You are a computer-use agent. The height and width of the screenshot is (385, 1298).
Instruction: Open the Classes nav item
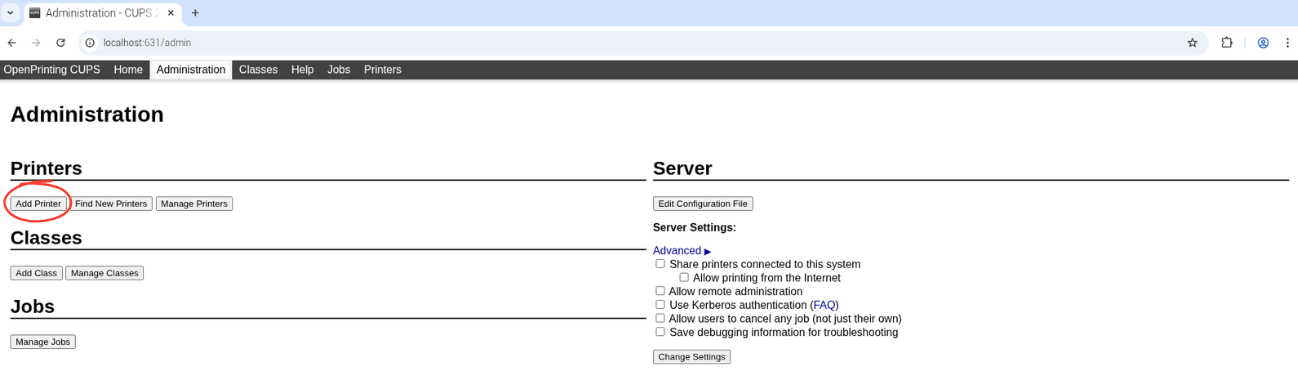pos(258,70)
